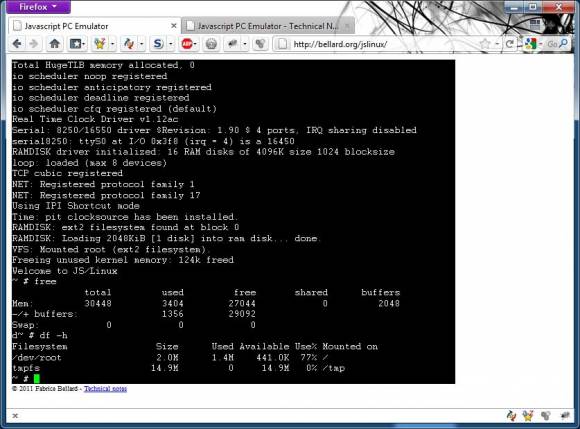Click 'io scheduler noop registered' line
Image resolution: width=580 pixels, height=429 pixels.
(x=90, y=76)
